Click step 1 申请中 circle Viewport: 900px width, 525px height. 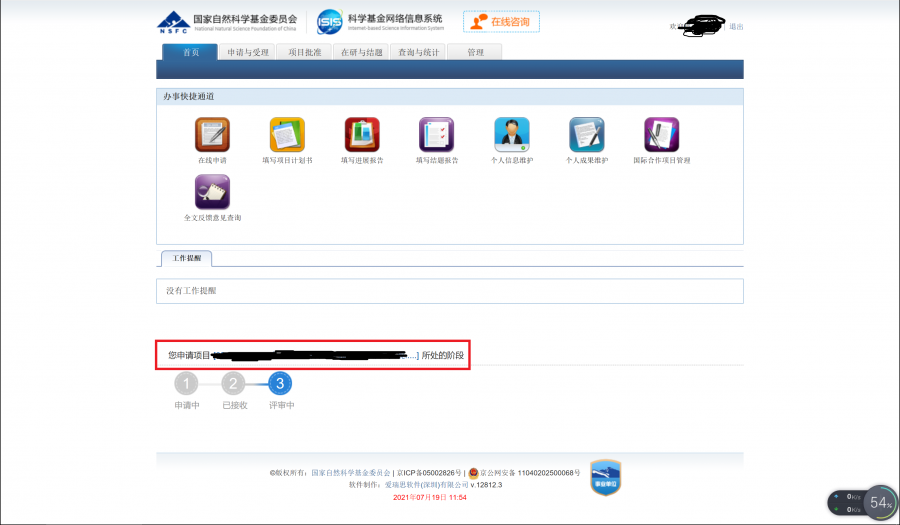[x=186, y=383]
